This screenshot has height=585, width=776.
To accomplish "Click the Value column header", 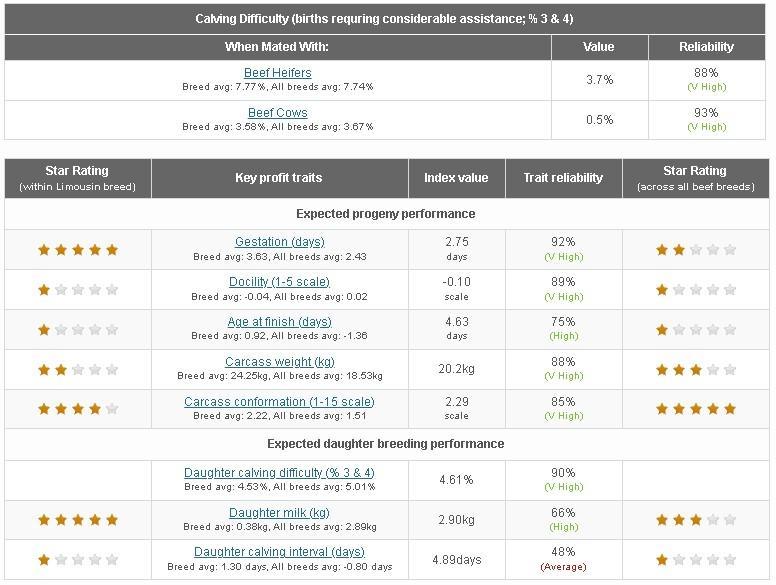I will (599, 47).
